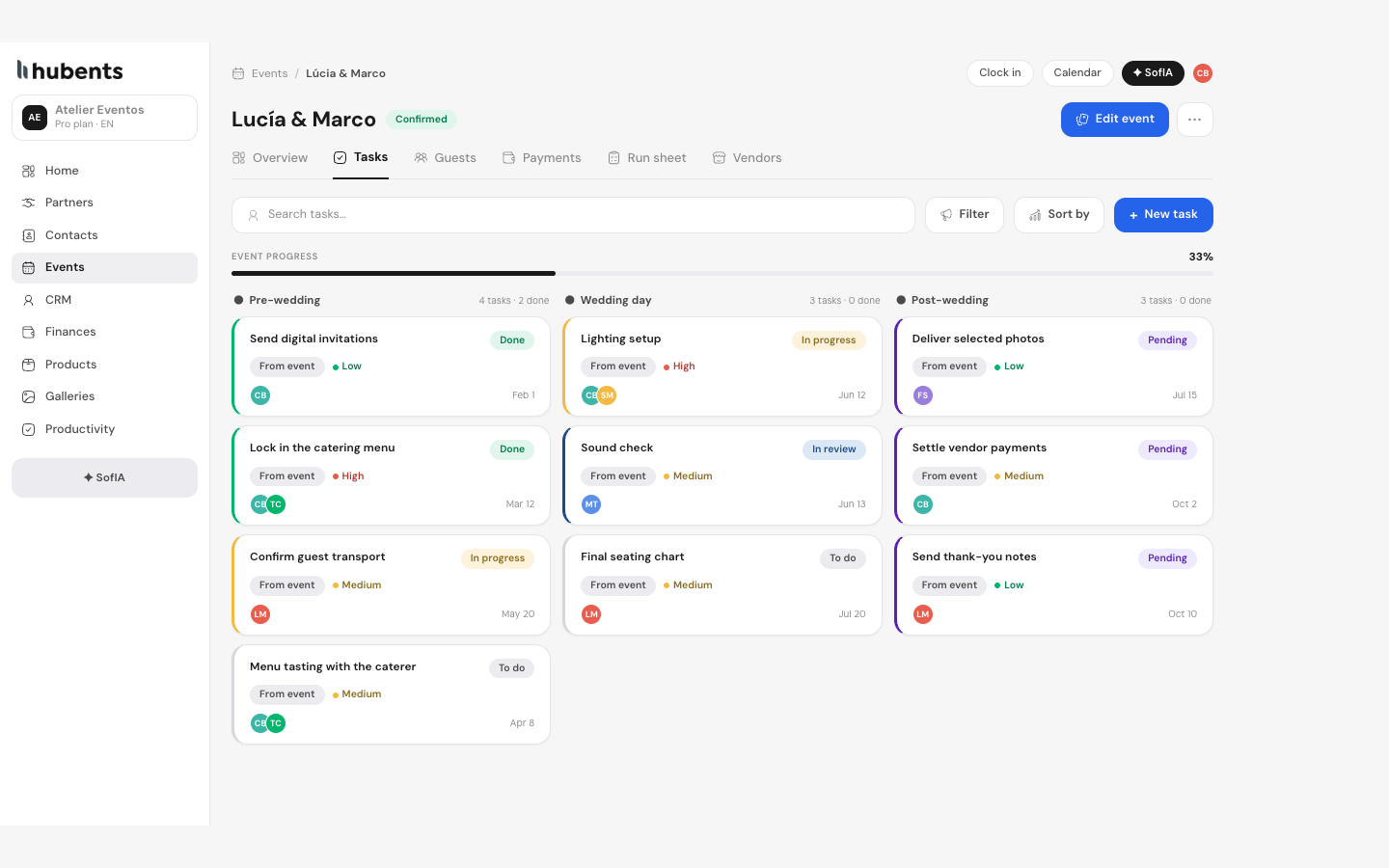
Task: Click LM avatar on Final seating chart
Action: click(591, 614)
